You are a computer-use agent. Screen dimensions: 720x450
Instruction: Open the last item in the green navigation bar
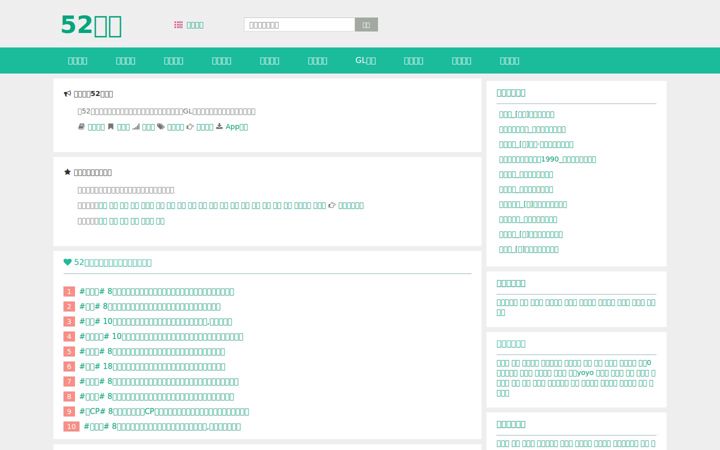click(509, 61)
